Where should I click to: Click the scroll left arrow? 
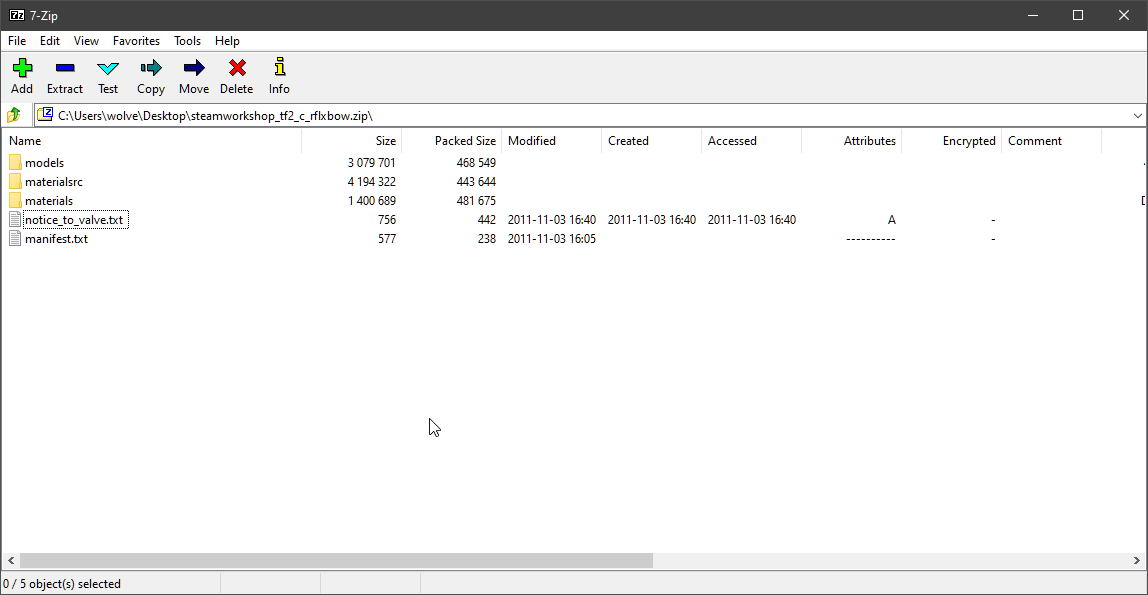[11, 561]
